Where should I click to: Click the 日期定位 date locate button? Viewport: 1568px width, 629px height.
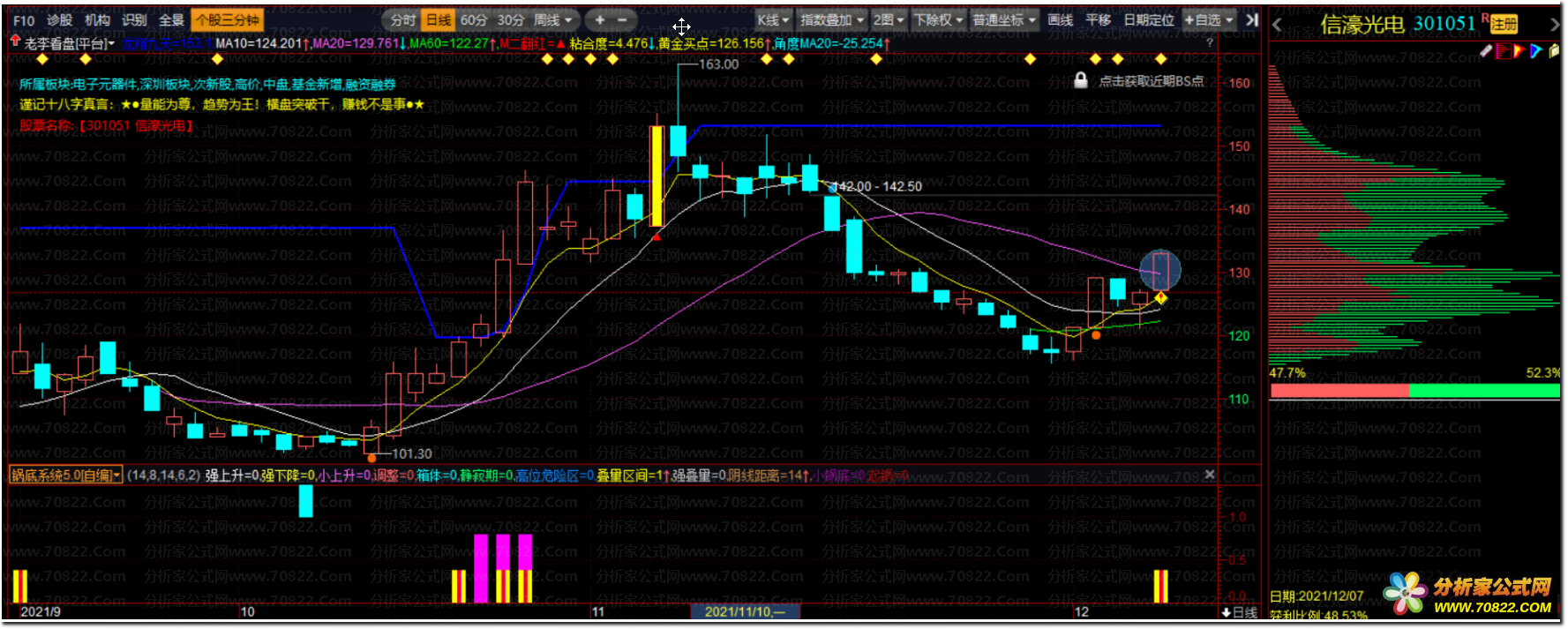(1149, 20)
